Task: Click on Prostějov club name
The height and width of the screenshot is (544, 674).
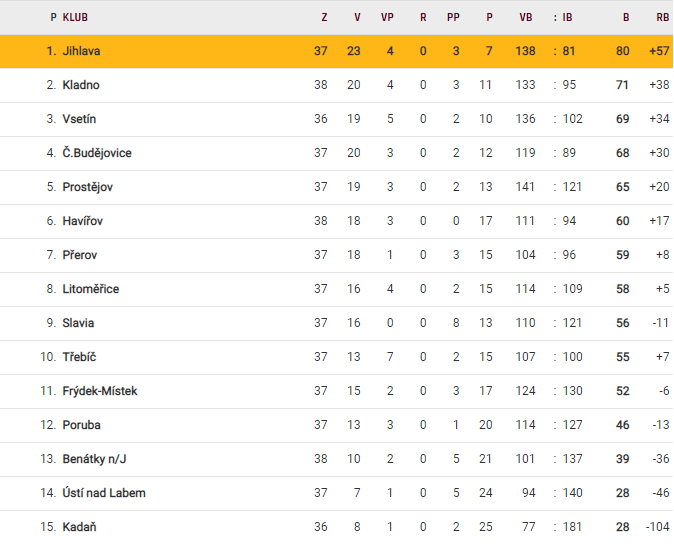Action: pyautogui.click(x=87, y=187)
